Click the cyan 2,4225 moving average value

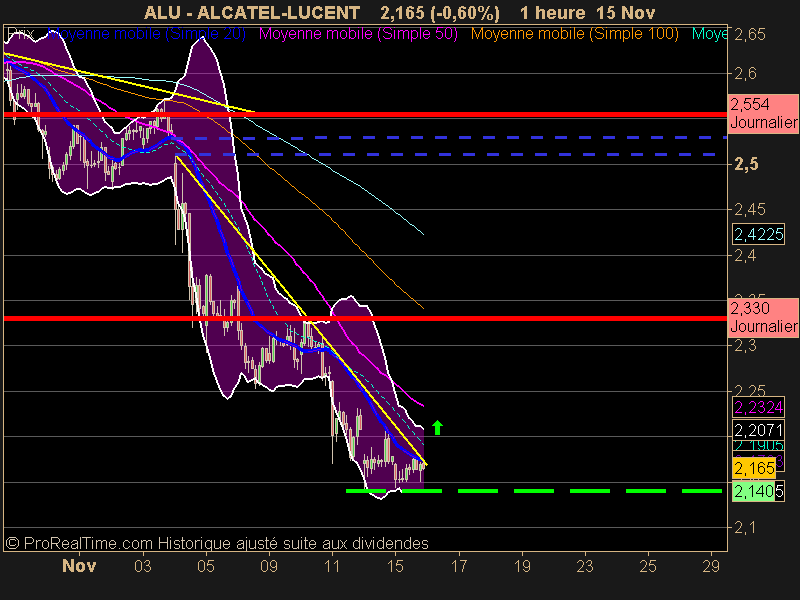[758, 234]
